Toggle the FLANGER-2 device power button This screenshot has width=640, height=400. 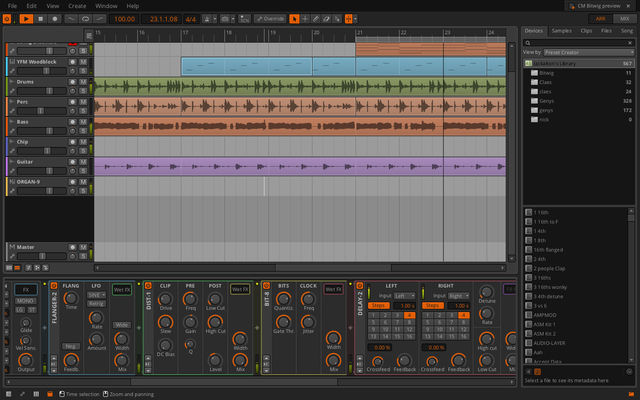pyautogui.click(x=54, y=286)
